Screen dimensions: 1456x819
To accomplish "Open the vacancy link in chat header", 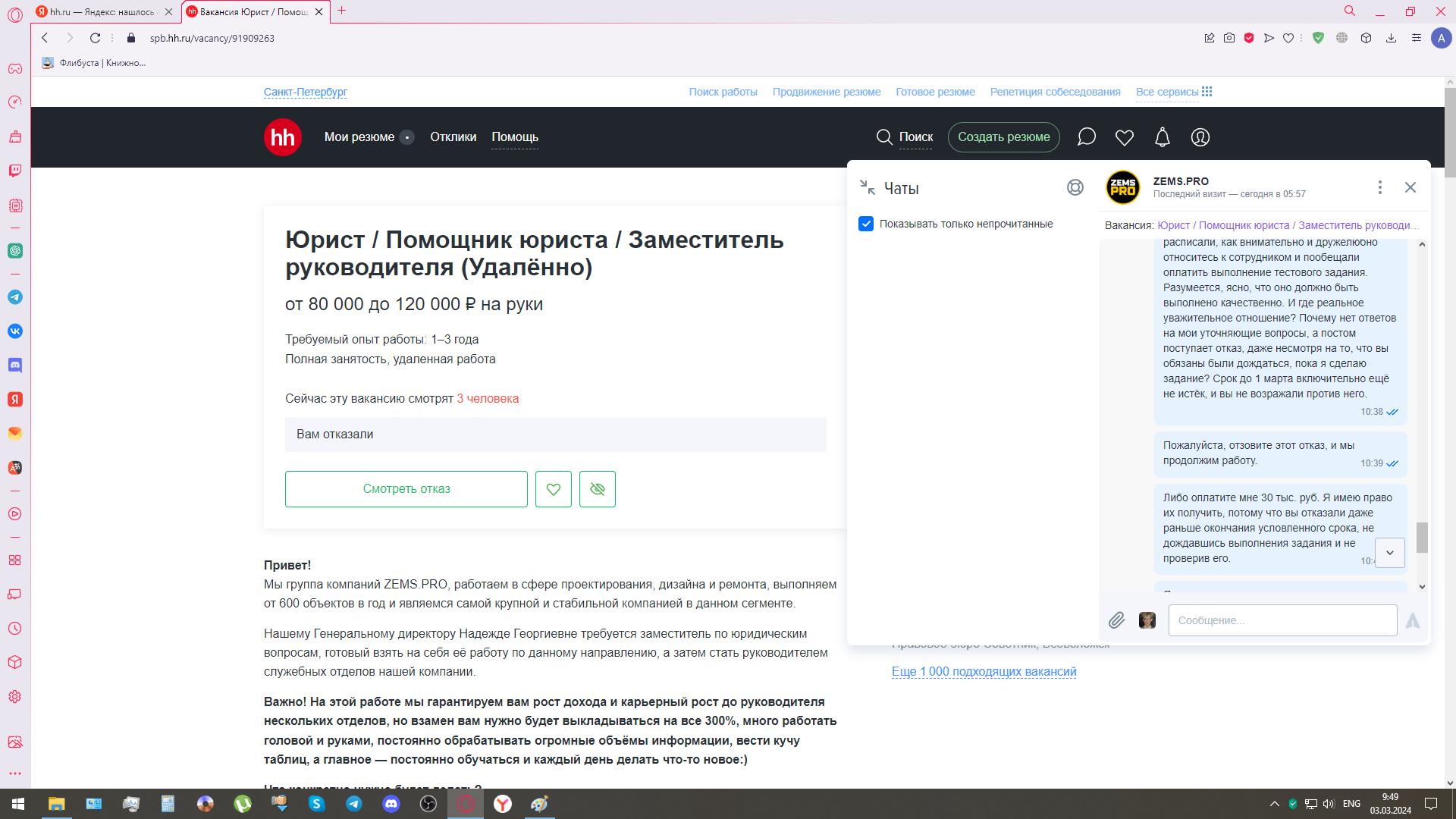I will point(1288,225).
